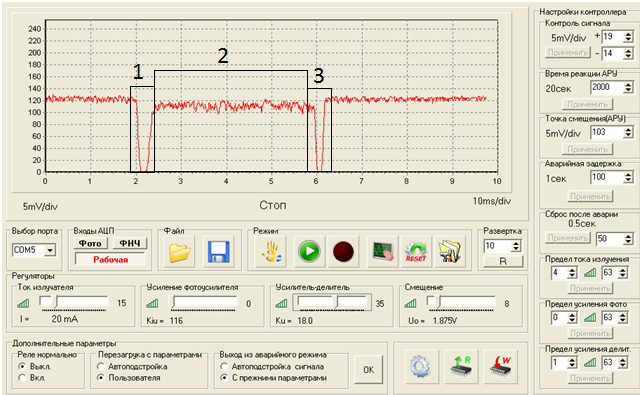Viewport: 640px width, 395px height.
Task: Adjust the +19 signal control spinner
Action: [x=629, y=37]
